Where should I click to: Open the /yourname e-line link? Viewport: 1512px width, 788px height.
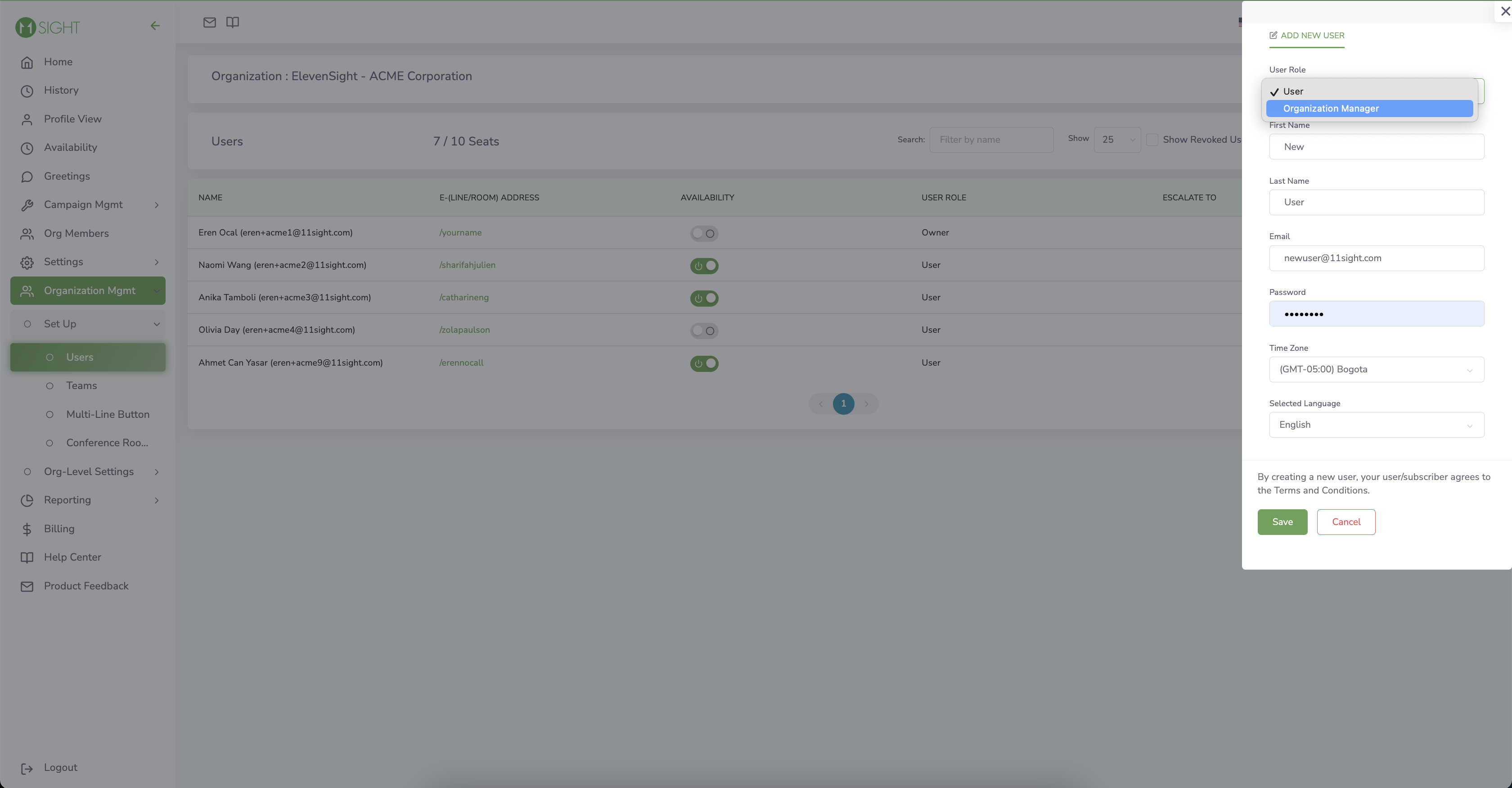[x=460, y=232]
